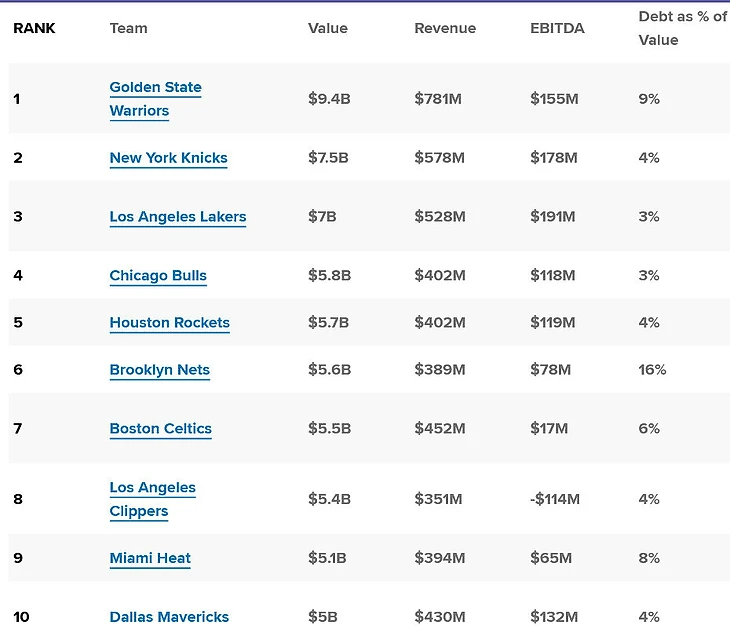Screen dimensions: 730x626
Task: Open the Los Angeles Clippers link
Action: tap(153, 499)
